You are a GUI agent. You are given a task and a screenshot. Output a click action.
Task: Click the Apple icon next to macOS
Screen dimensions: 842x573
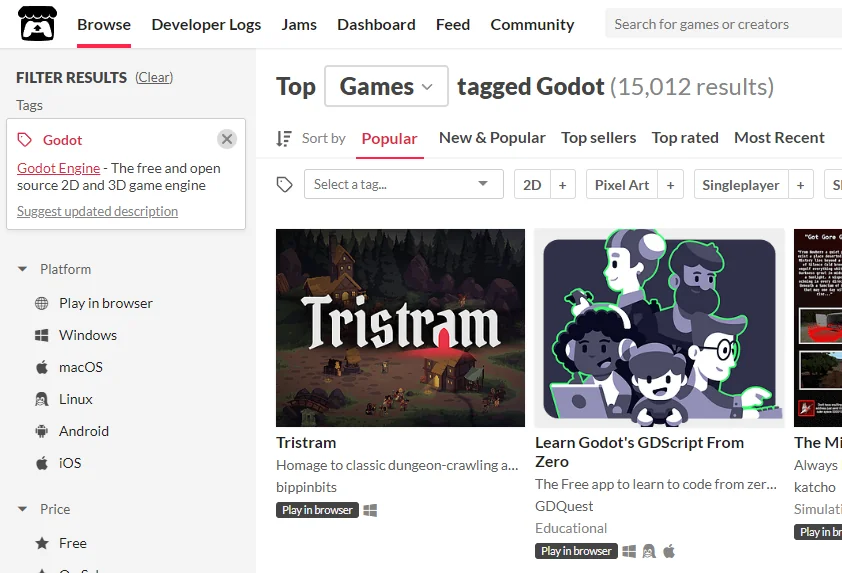click(x=41, y=367)
